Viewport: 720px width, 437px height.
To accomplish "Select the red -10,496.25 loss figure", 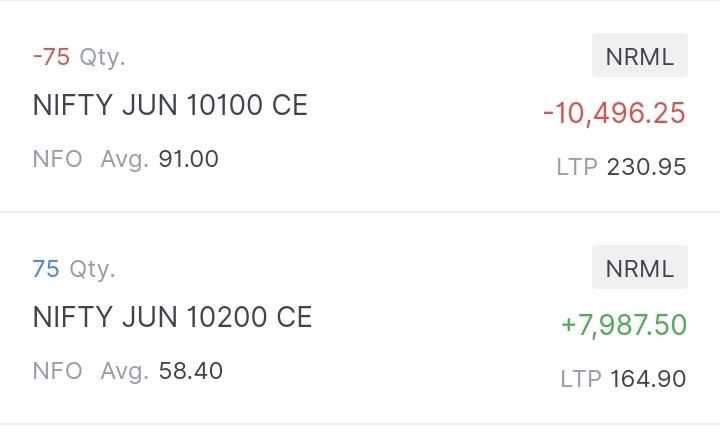I will click(x=614, y=113).
